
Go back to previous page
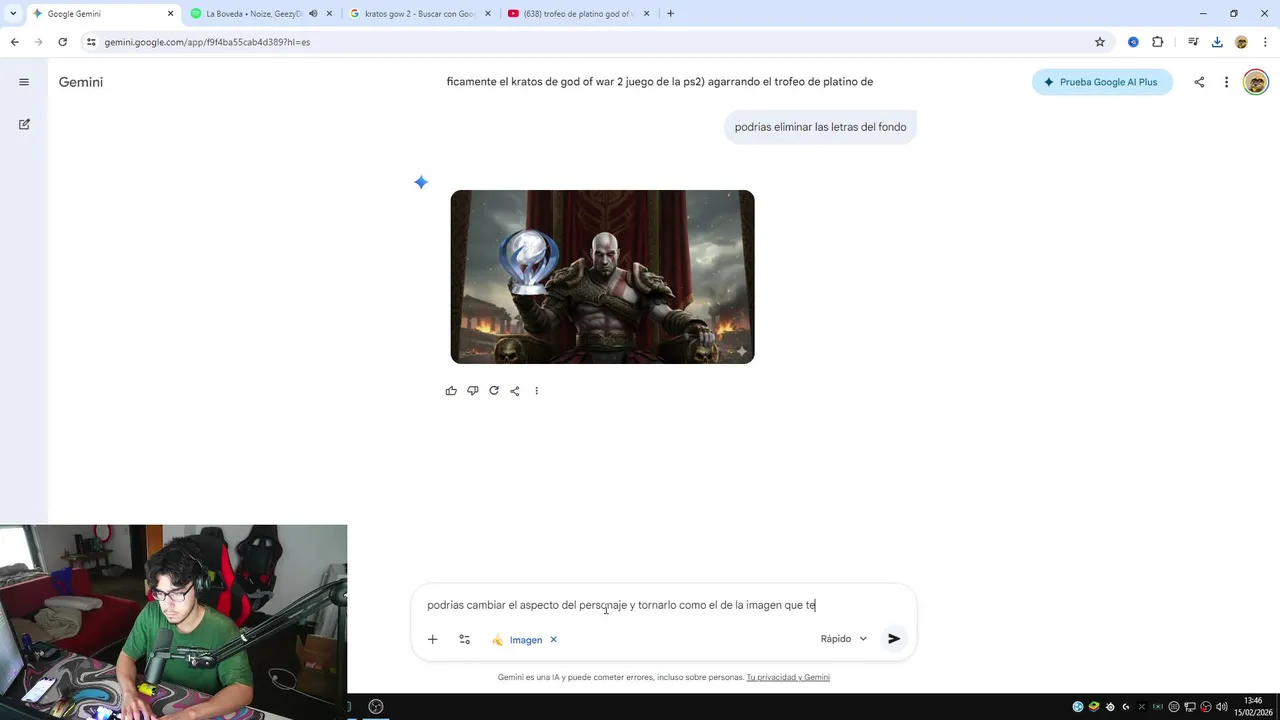click(14, 42)
